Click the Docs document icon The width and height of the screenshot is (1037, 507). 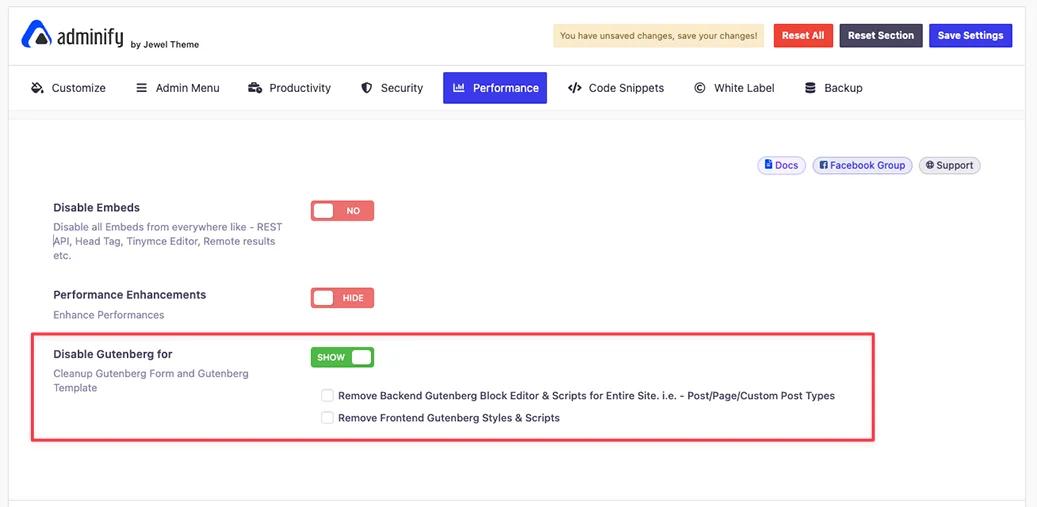click(768, 165)
